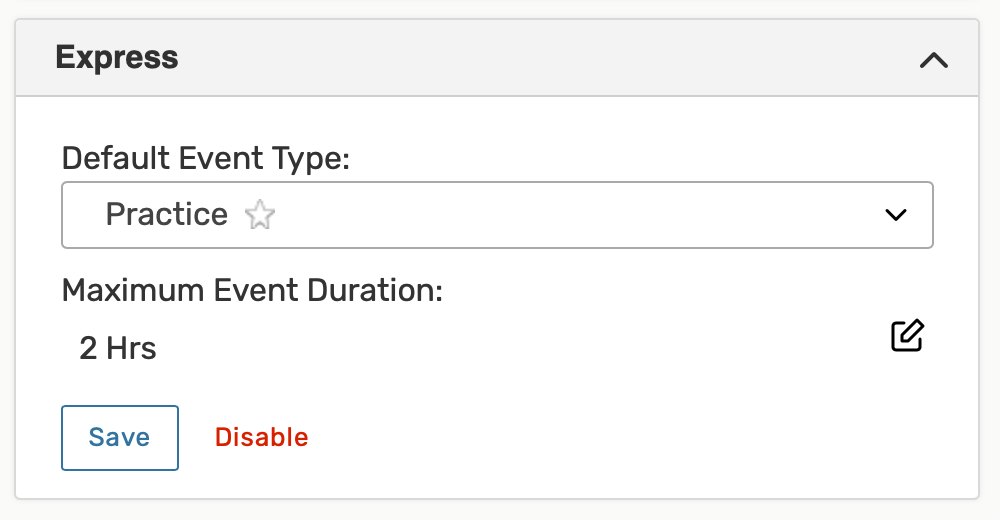
Task: Click the Express section title
Action: coord(117,57)
